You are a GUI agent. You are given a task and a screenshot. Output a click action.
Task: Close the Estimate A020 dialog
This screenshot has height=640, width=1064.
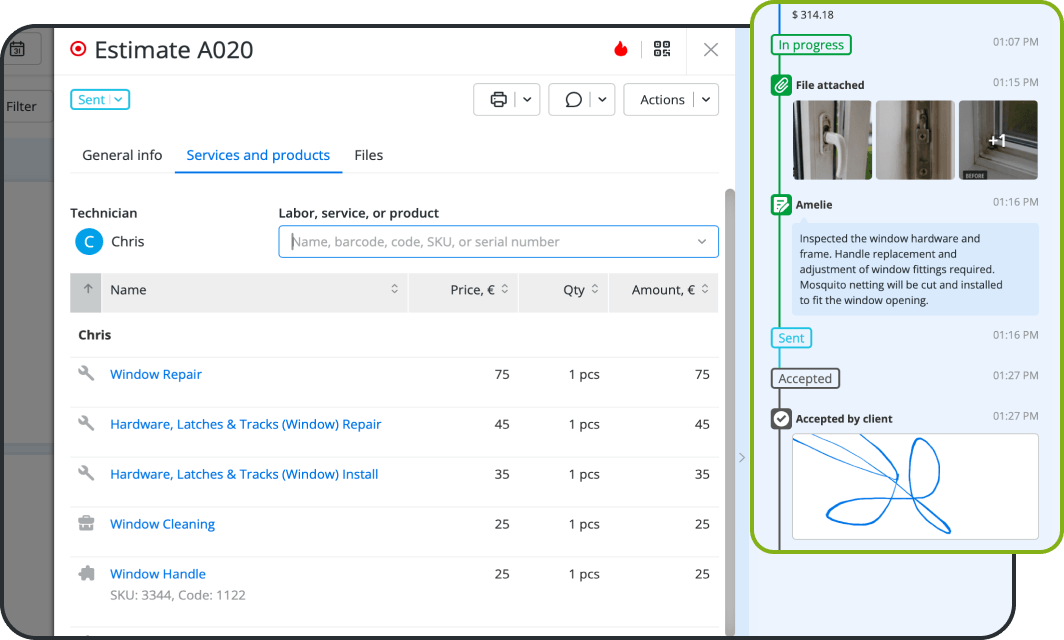[710, 50]
